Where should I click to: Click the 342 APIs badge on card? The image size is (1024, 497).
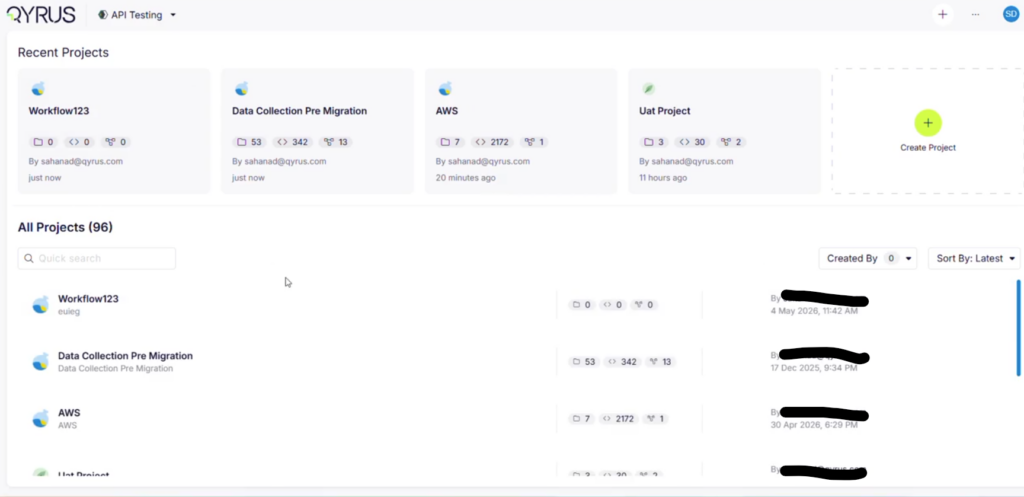[293, 142]
